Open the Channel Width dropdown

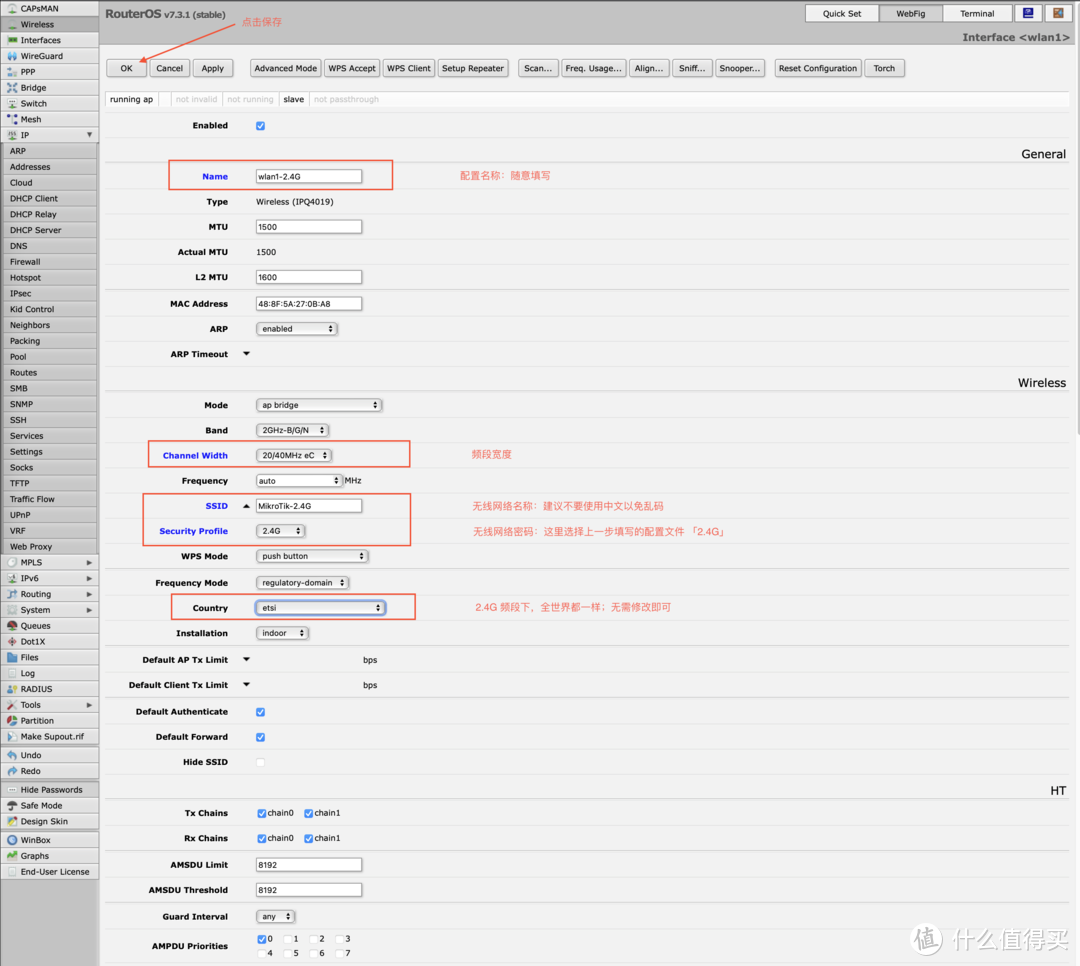pos(293,456)
